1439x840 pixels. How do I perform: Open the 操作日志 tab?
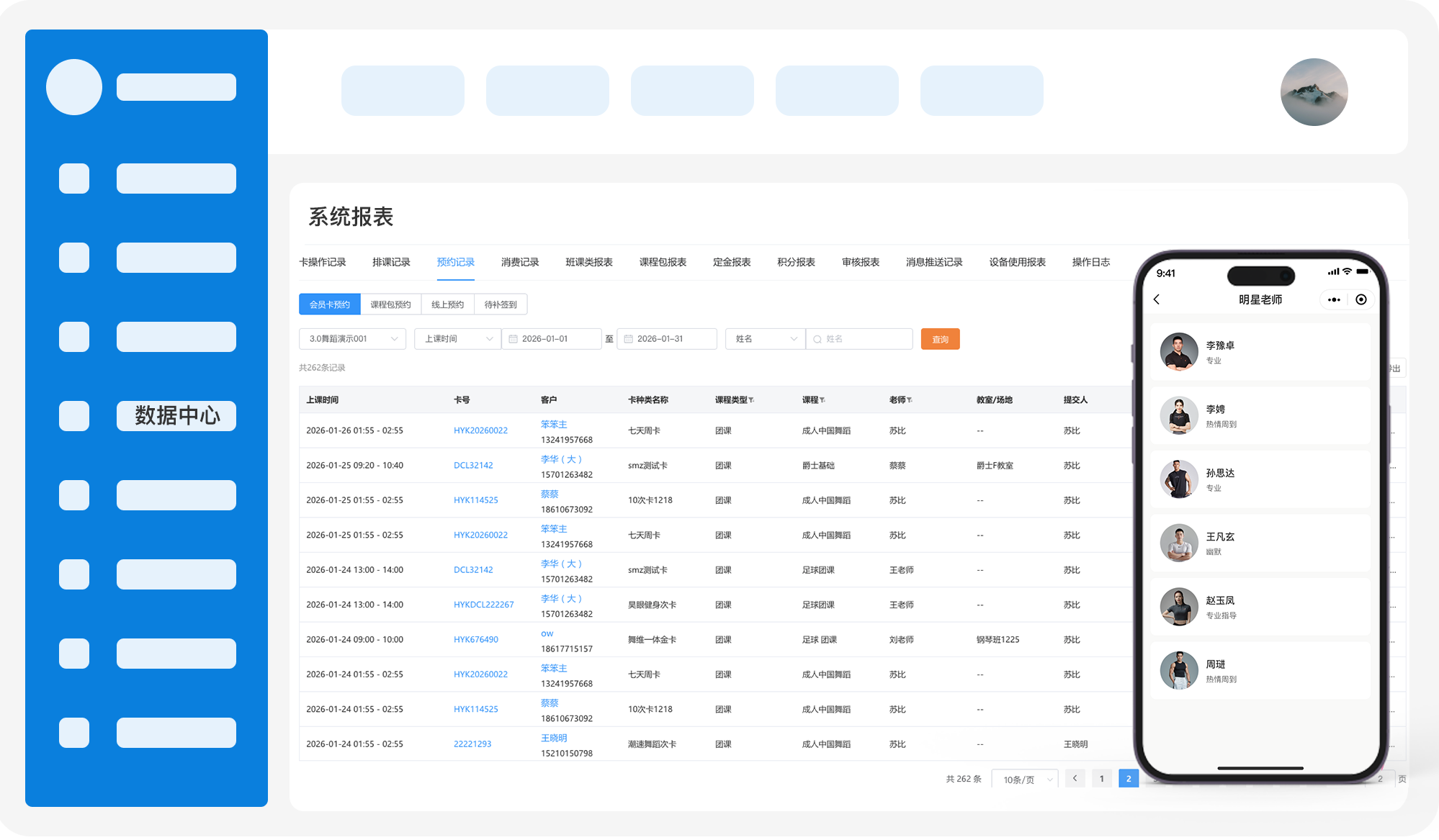click(1090, 262)
